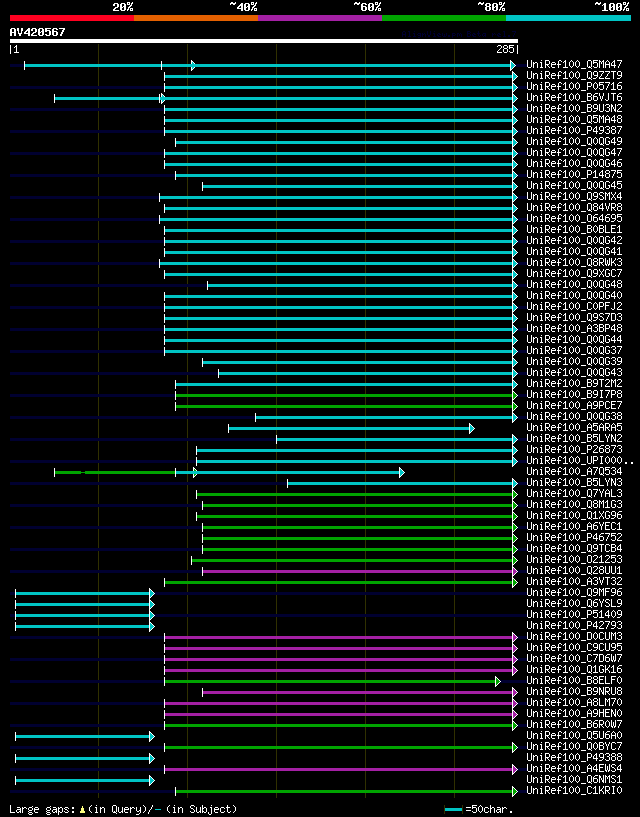The image size is (640, 817).
Task: Select label UniRef100_P14875
Action: [574, 175]
